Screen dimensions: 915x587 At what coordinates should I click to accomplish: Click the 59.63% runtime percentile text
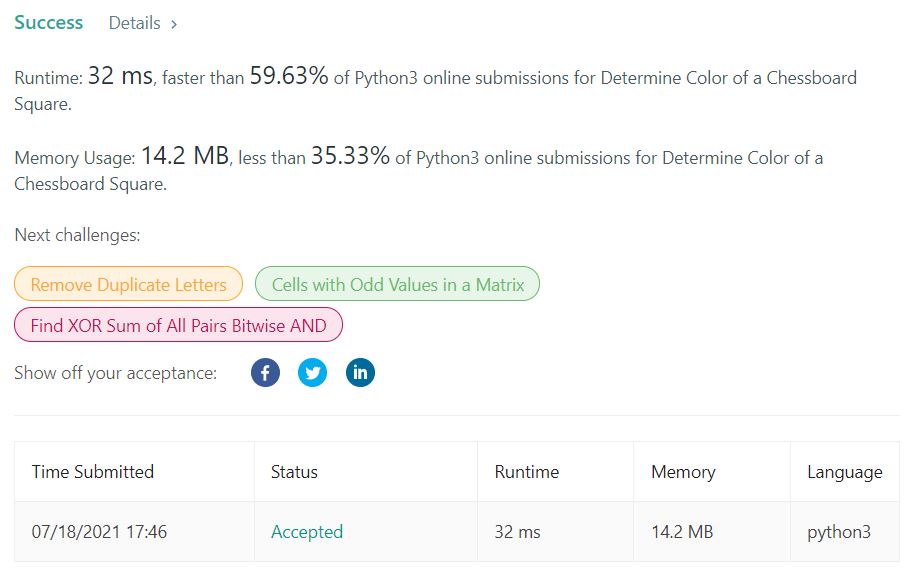[289, 77]
